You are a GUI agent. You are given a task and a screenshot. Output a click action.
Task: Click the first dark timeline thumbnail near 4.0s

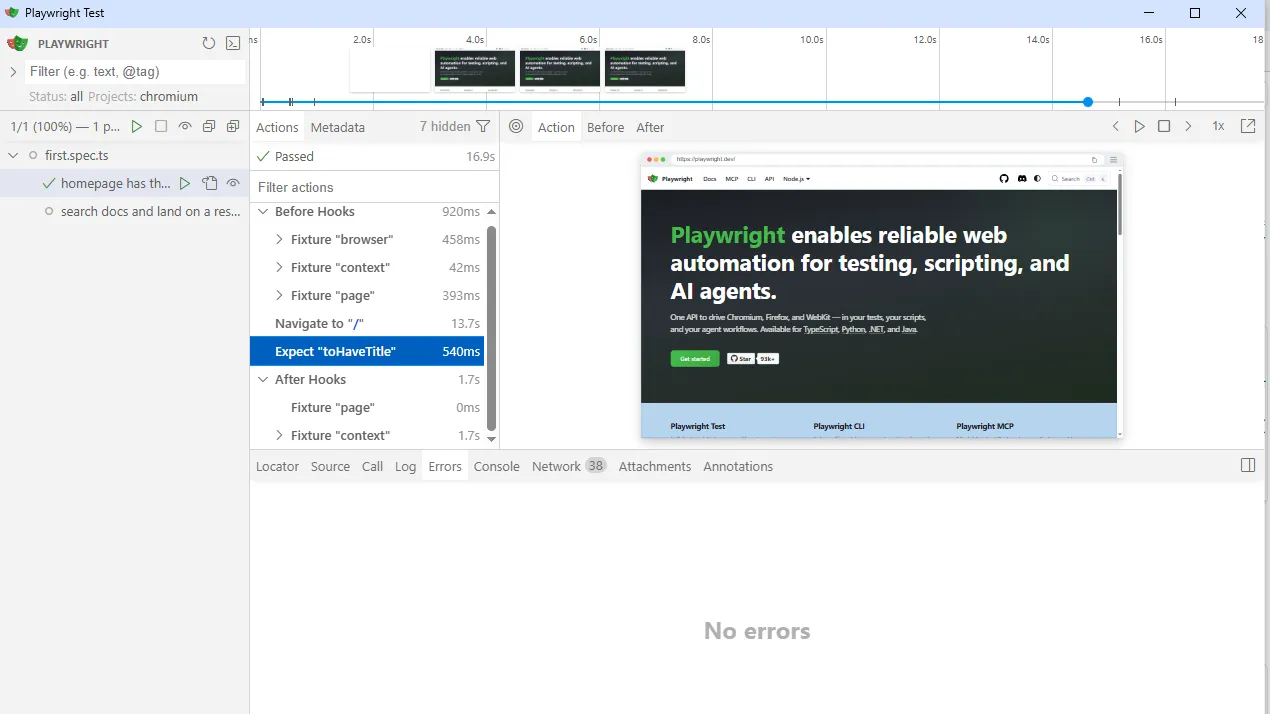point(475,69)
